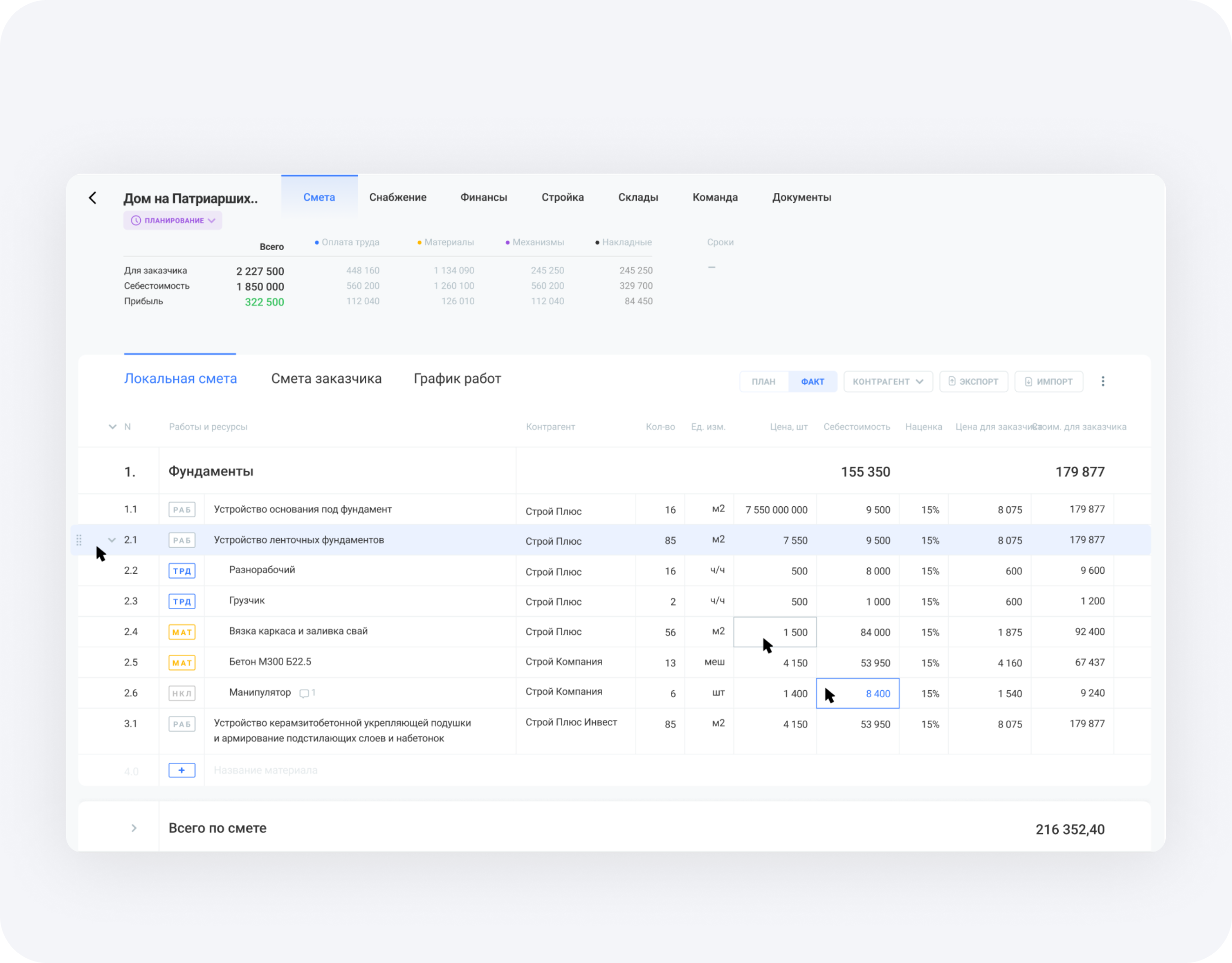Open the КОНТРАГЕНТ filter dropdown
The height and width of the screenshot is (963, 1232).
point(887,381)
